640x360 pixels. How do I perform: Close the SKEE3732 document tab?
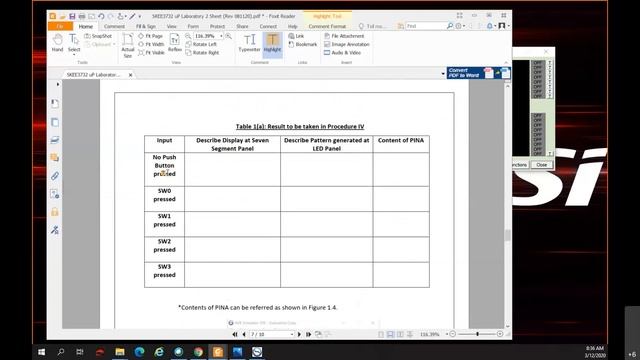[130, 75]
